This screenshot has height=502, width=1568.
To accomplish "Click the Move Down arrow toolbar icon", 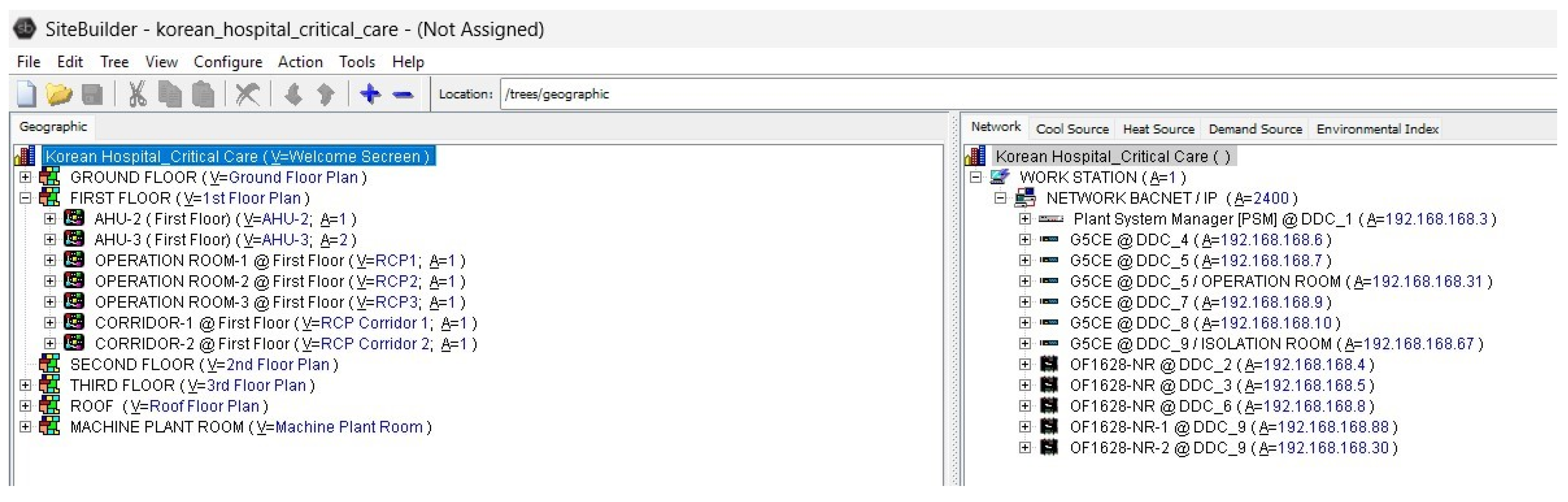I will click(x=294, y=95).
